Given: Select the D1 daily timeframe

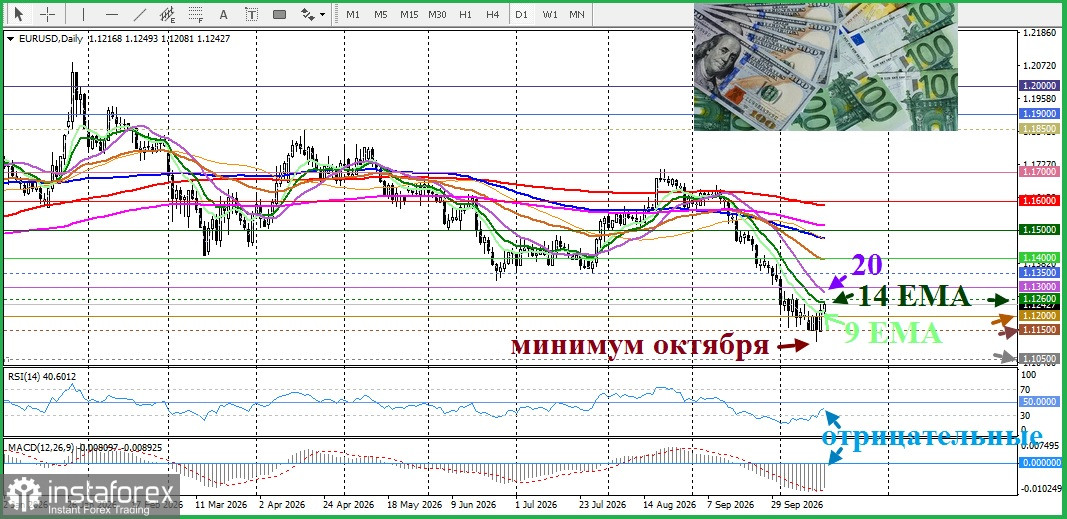Looking at the screenshot, I should point(521,14).
